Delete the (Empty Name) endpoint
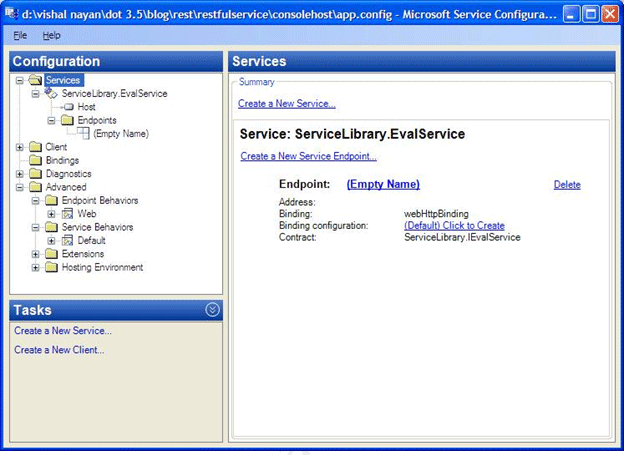The height and width of the screenshot is (455, 624). tap(566, 185)
